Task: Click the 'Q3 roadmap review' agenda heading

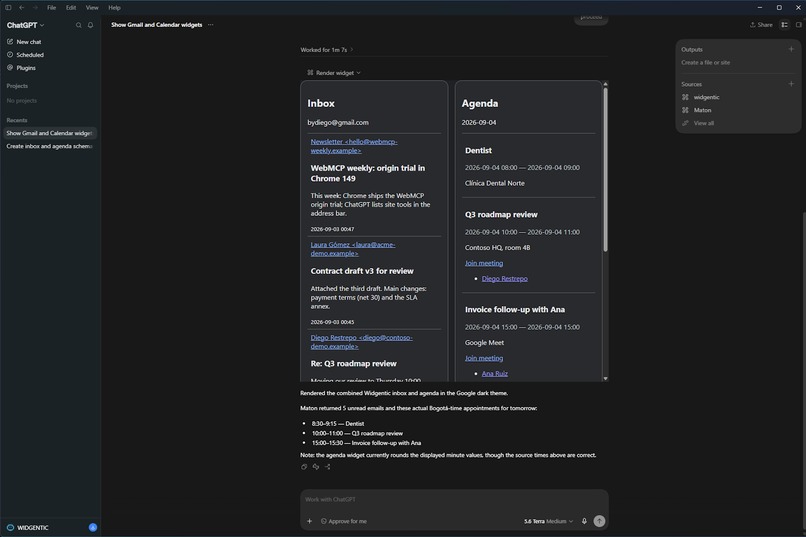Action: tap(501, 215)
